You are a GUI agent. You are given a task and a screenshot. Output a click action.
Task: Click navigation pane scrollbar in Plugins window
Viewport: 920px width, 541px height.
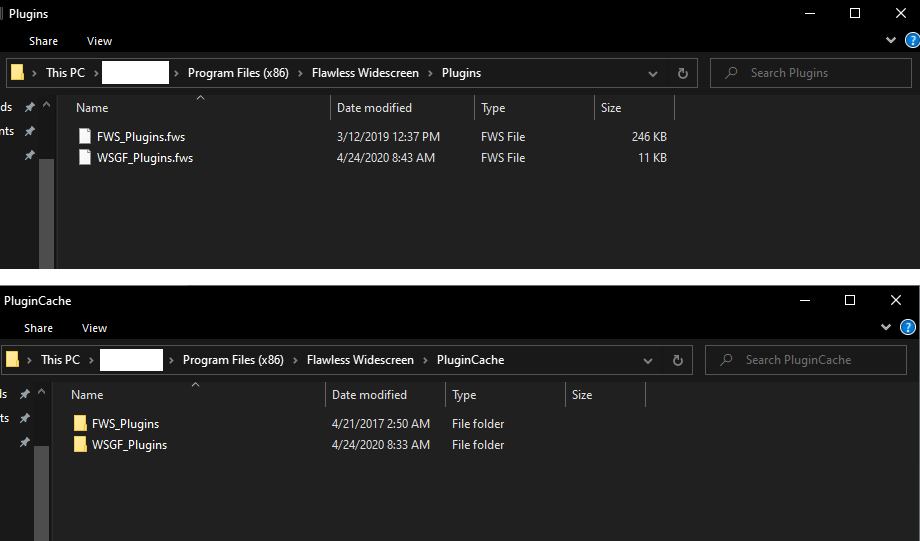(x=46, y=210)
